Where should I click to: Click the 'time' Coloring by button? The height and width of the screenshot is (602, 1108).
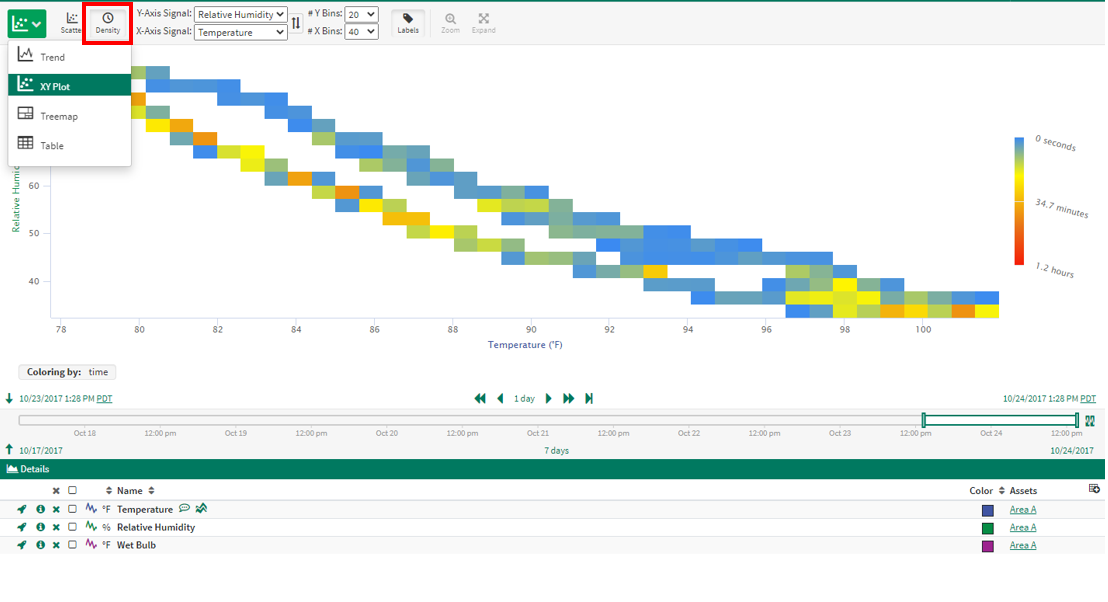(99, 373)
